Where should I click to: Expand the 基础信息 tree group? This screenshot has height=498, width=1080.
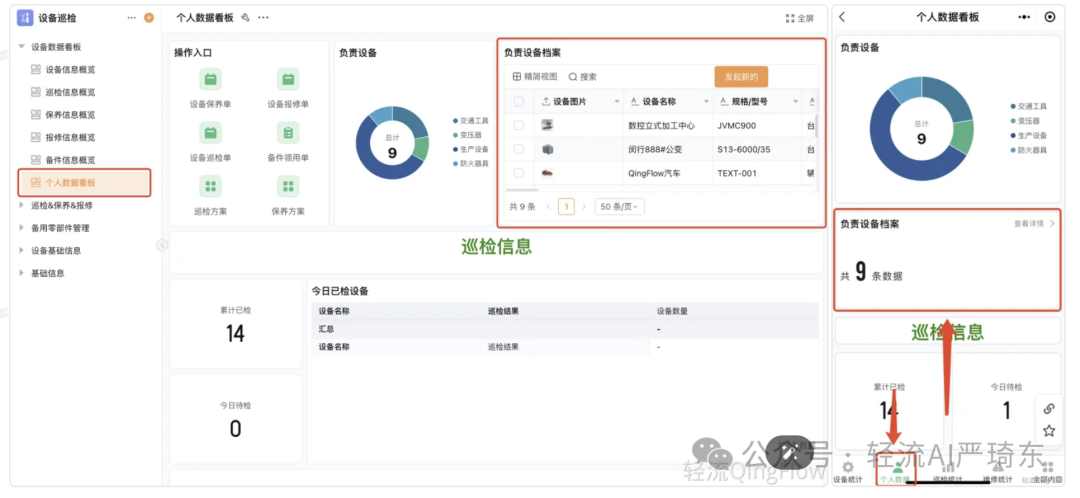coord(21,273)
